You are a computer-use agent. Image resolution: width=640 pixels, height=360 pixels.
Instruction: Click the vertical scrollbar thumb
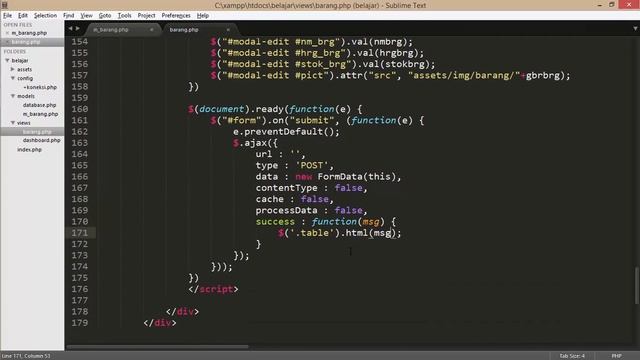pos(636,285)
